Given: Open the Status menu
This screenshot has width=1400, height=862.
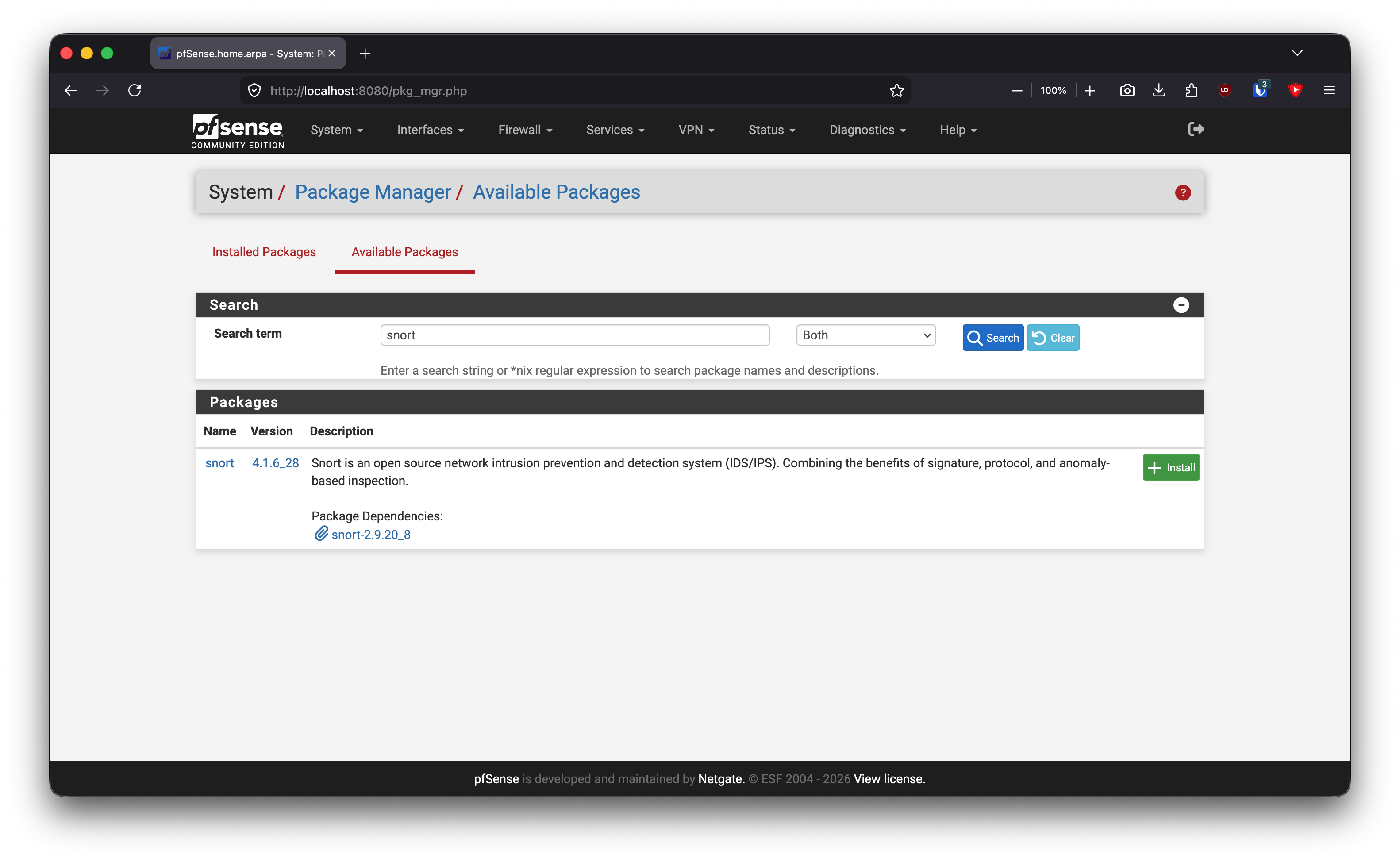Looking at the screenshot, I should pyautogui.click(x=772, y=130).
